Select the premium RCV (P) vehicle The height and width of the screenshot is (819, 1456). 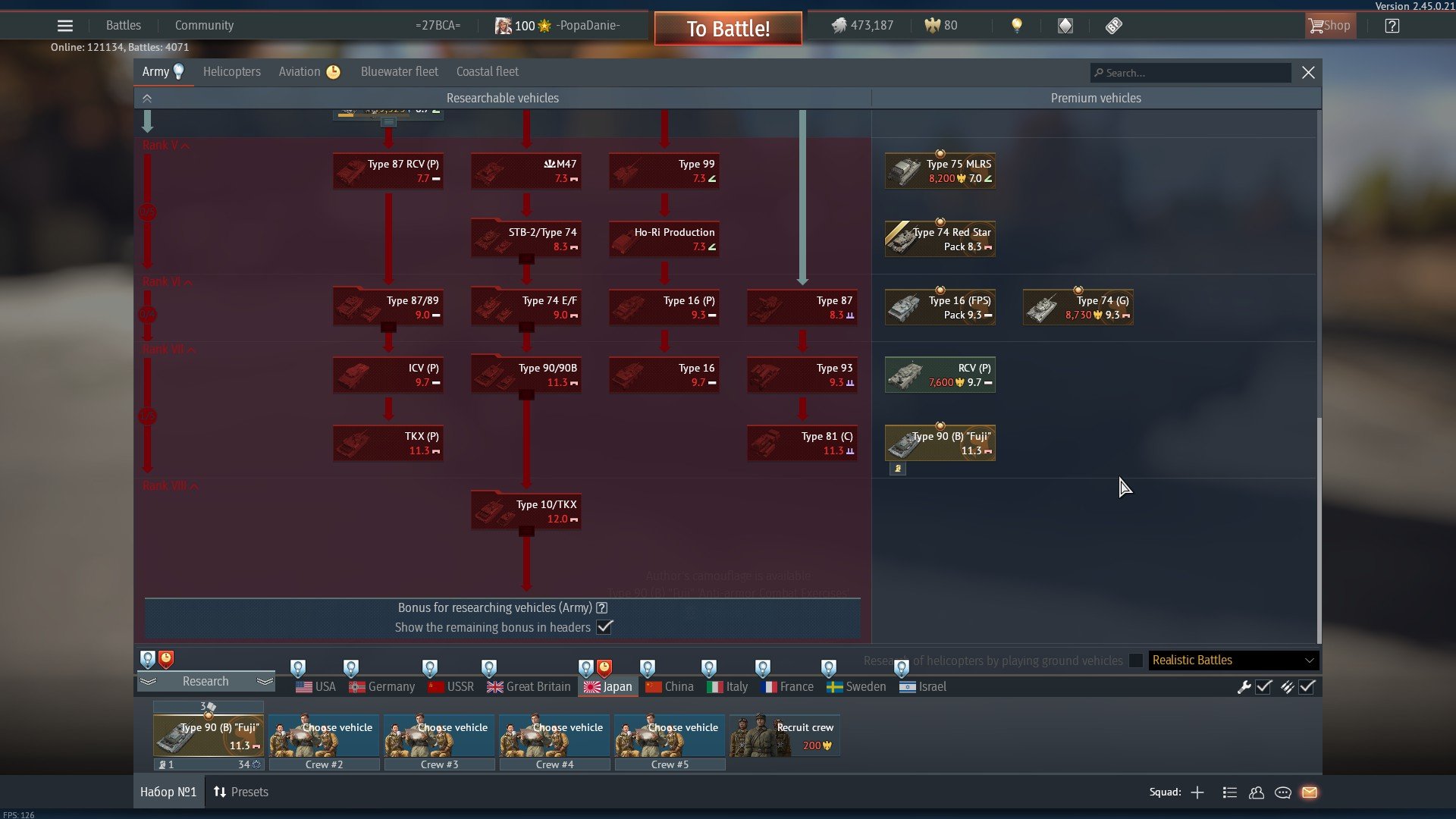(940, 375)
